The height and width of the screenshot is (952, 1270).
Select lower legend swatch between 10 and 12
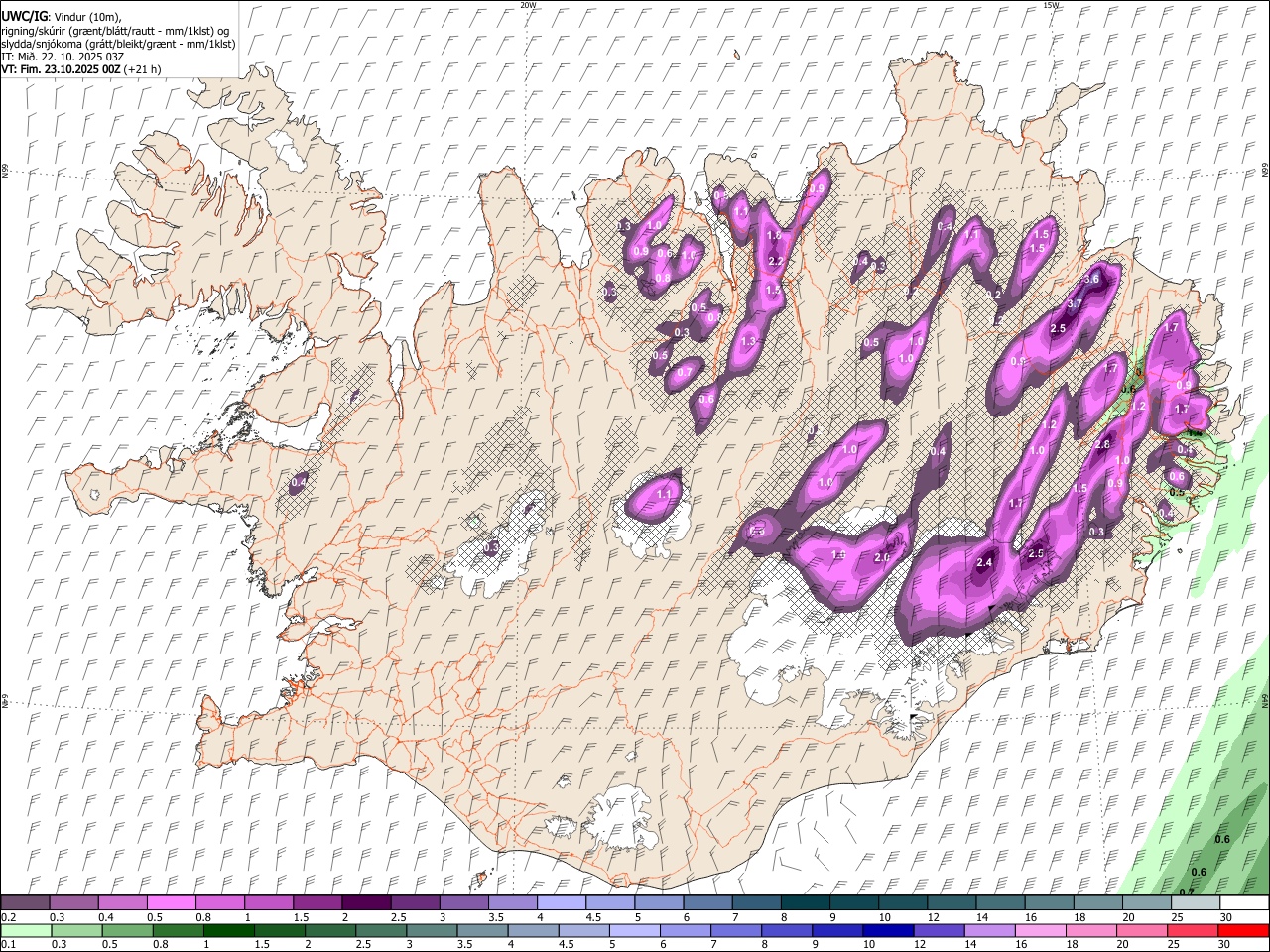[887, 930]
